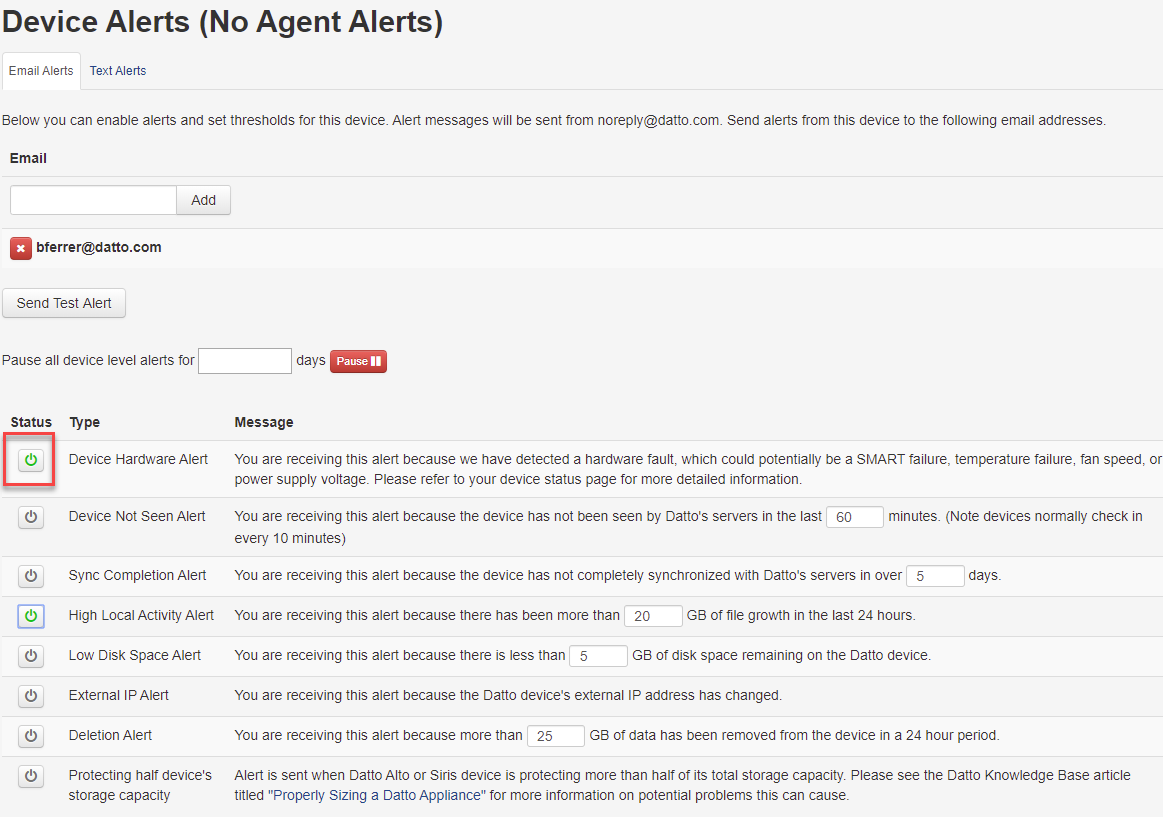Viewport: 1163px width, 817px height.
Task: Click the External IP Alert label
Action: tap(119, 695)
